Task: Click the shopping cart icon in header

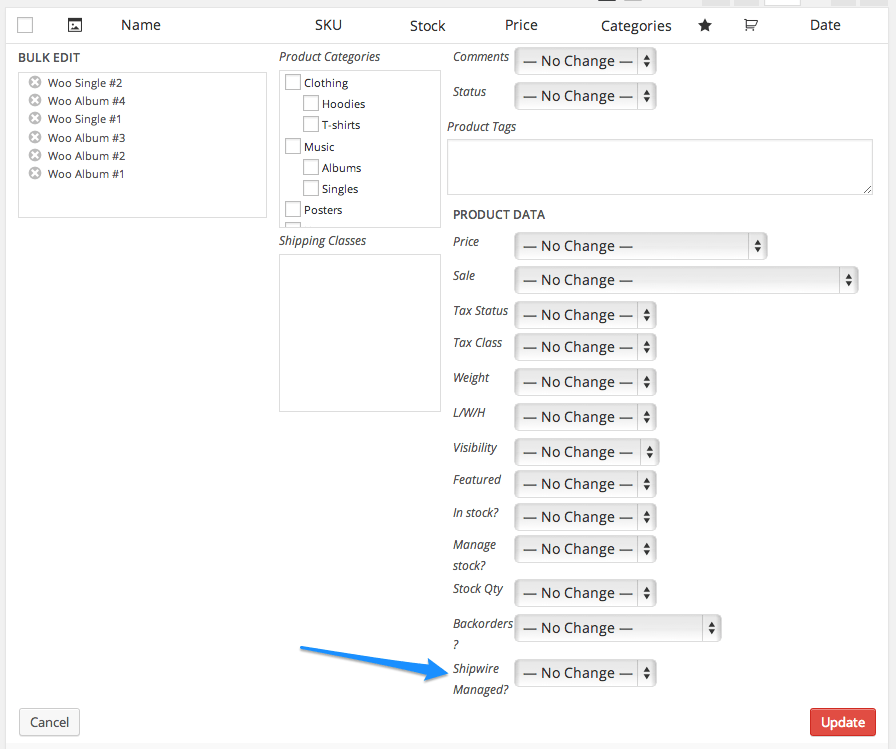Action: [x=751, y=25]
